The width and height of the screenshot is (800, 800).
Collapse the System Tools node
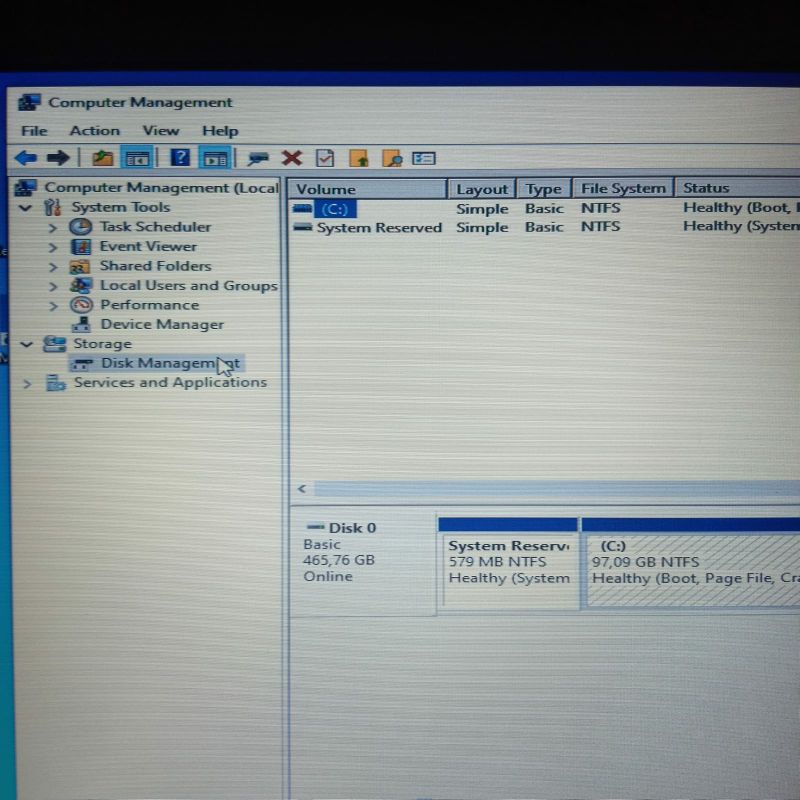[26, 207]
